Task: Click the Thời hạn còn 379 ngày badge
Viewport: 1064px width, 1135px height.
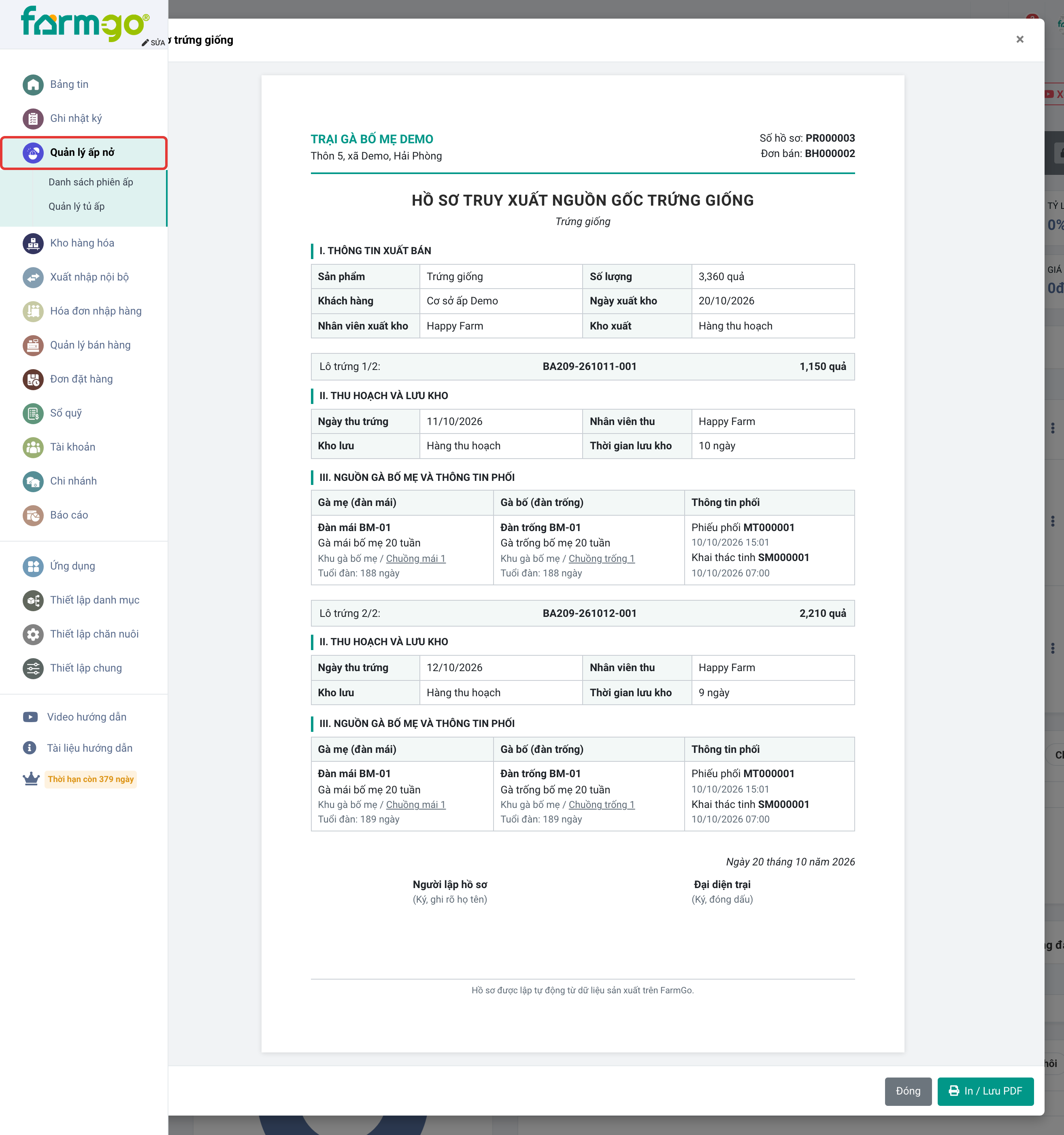Action: [91, 779]
